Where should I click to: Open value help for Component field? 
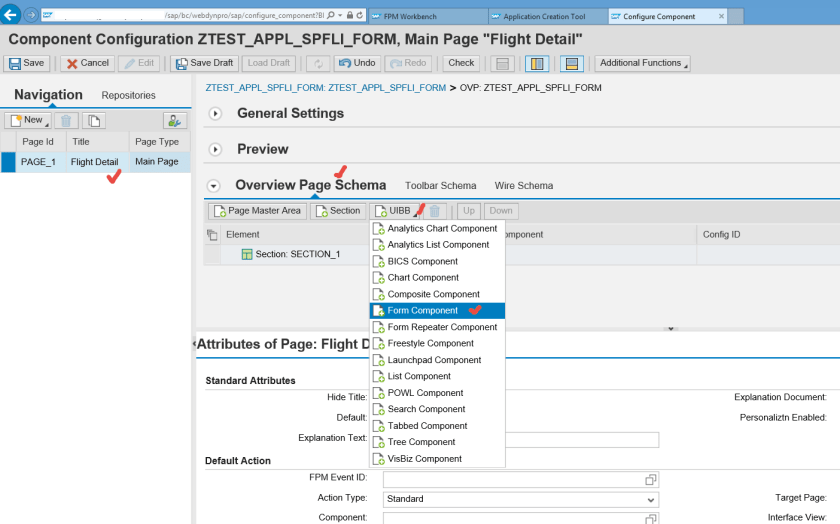point(650,519)
